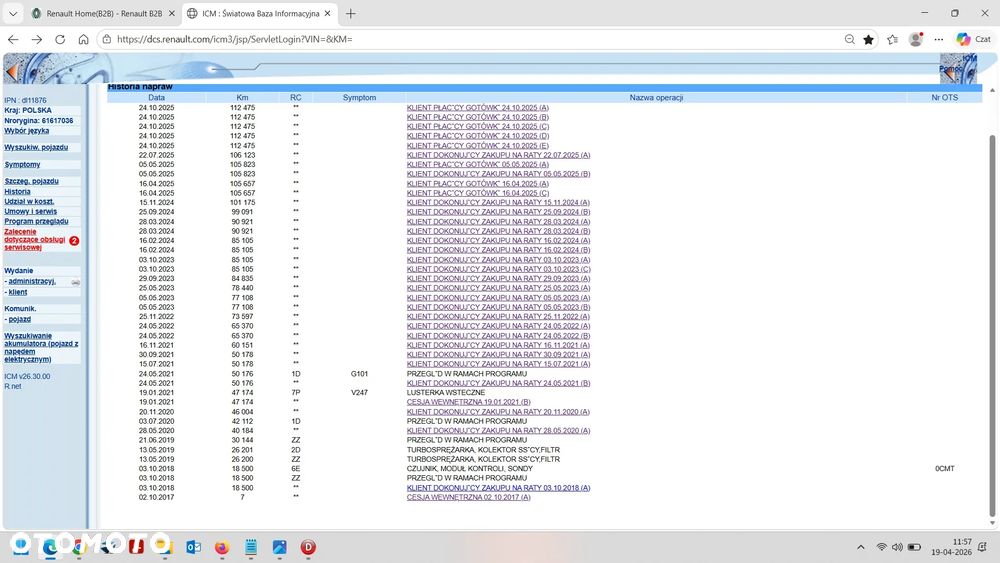Open Udział w koszt. in the sidebar
The height and width of the screenshot is (563, 1000).
29,201
